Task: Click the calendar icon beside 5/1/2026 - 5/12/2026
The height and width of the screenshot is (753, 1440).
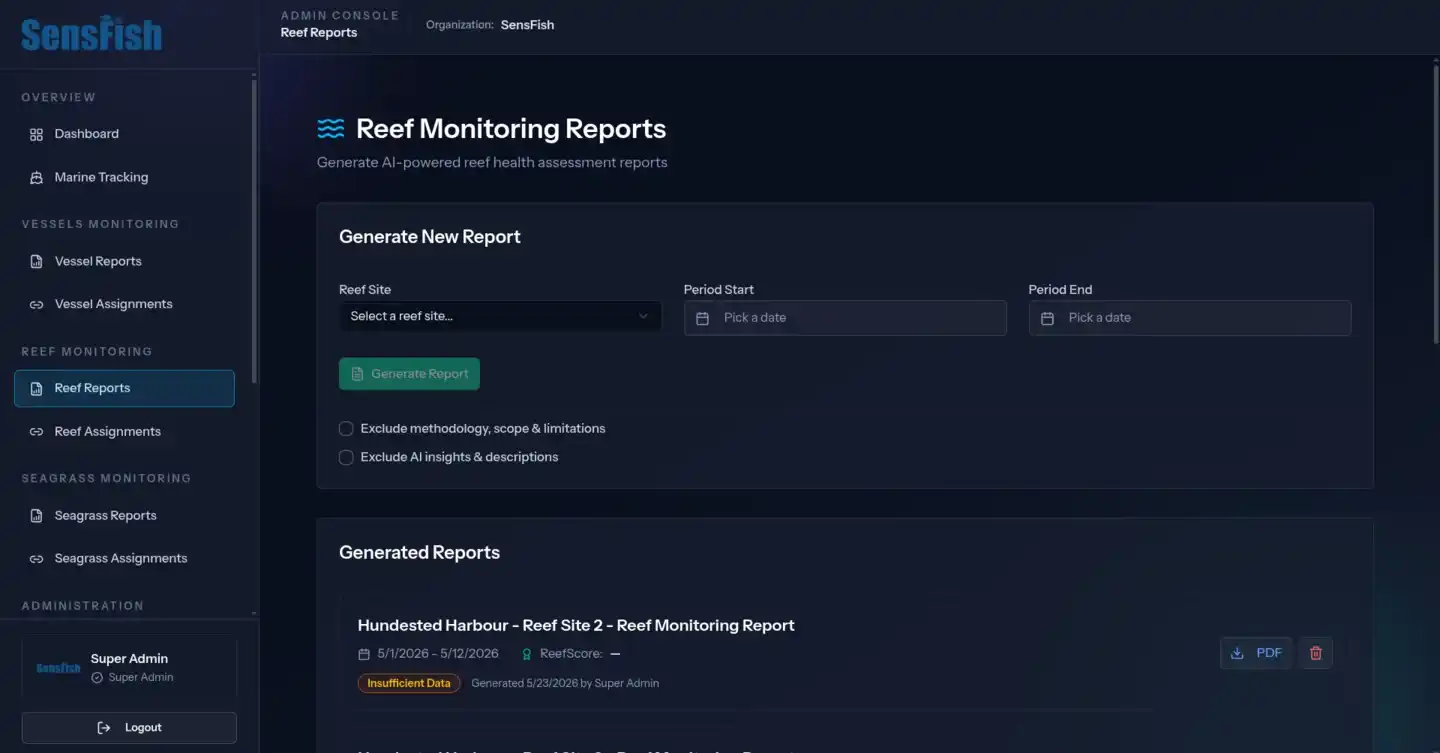Action: (364, 654)
